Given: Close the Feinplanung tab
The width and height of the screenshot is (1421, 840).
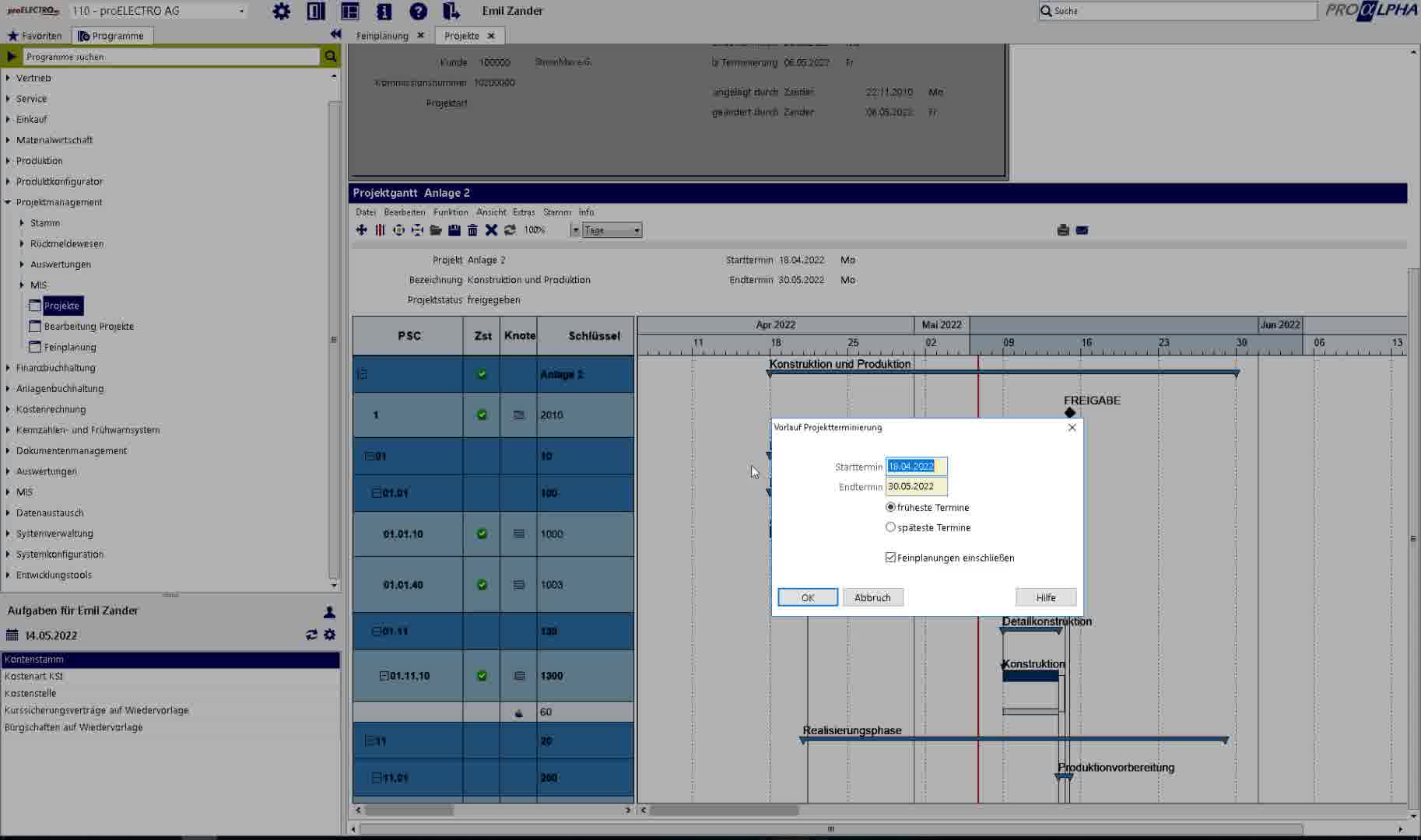Looking at the screenshot, I should tap(420, 35).
